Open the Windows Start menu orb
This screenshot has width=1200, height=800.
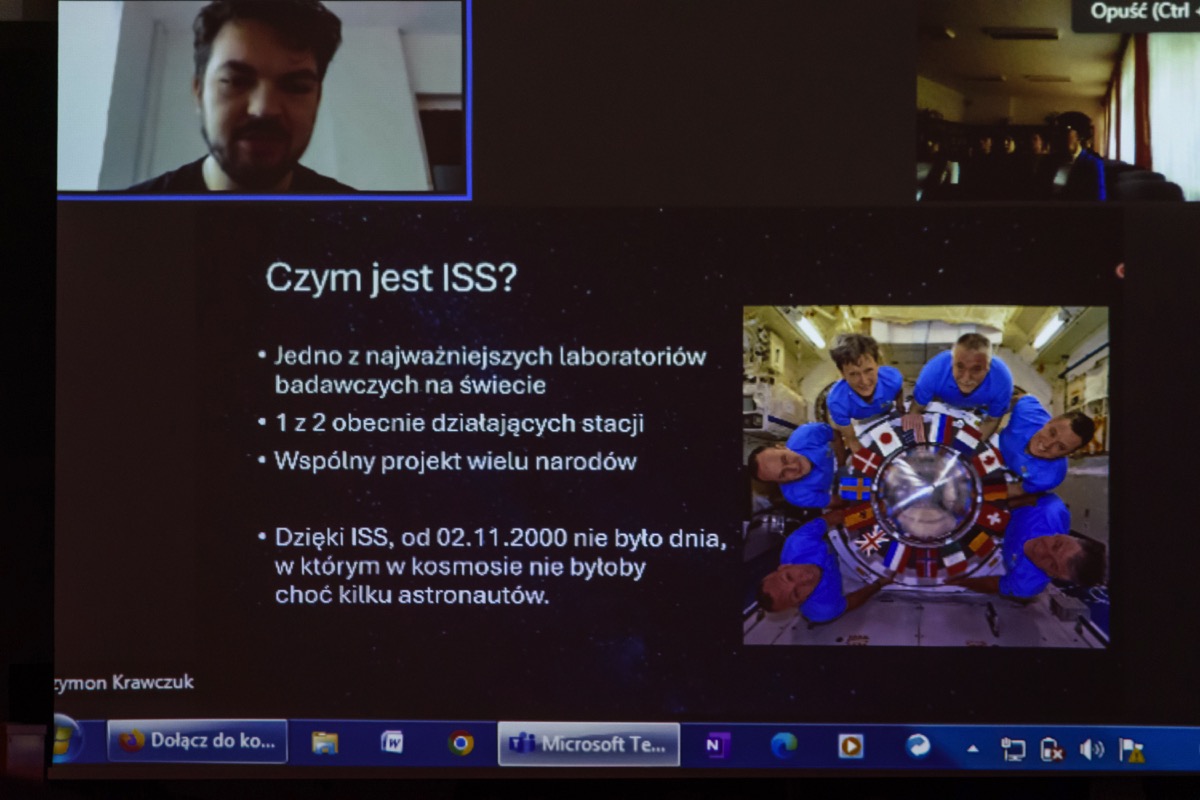tap(66, 739)
